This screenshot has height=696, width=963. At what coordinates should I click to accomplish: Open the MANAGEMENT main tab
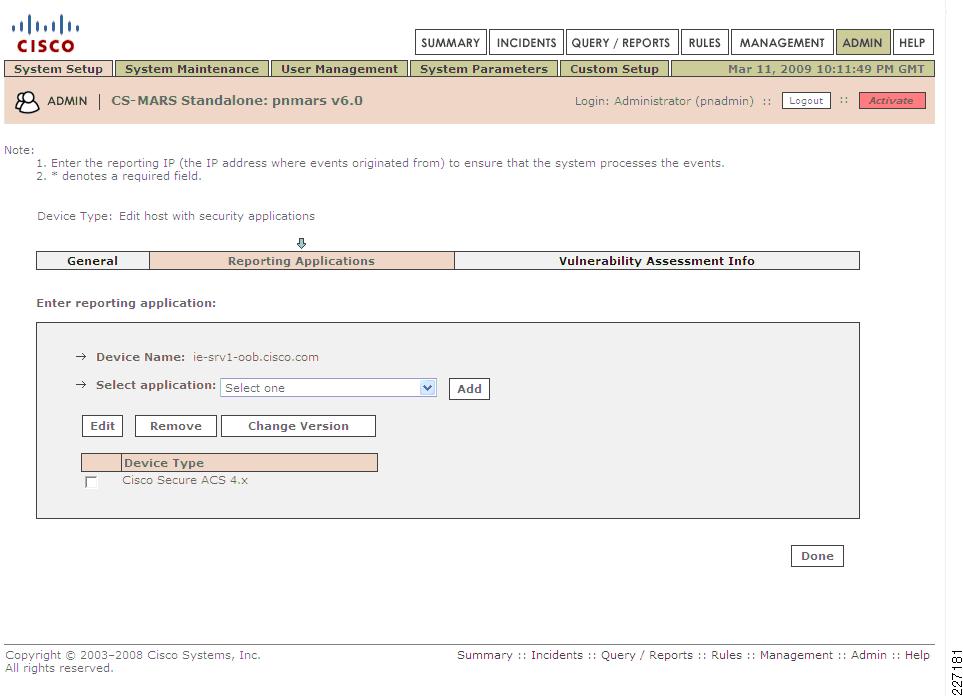(782, 42)
